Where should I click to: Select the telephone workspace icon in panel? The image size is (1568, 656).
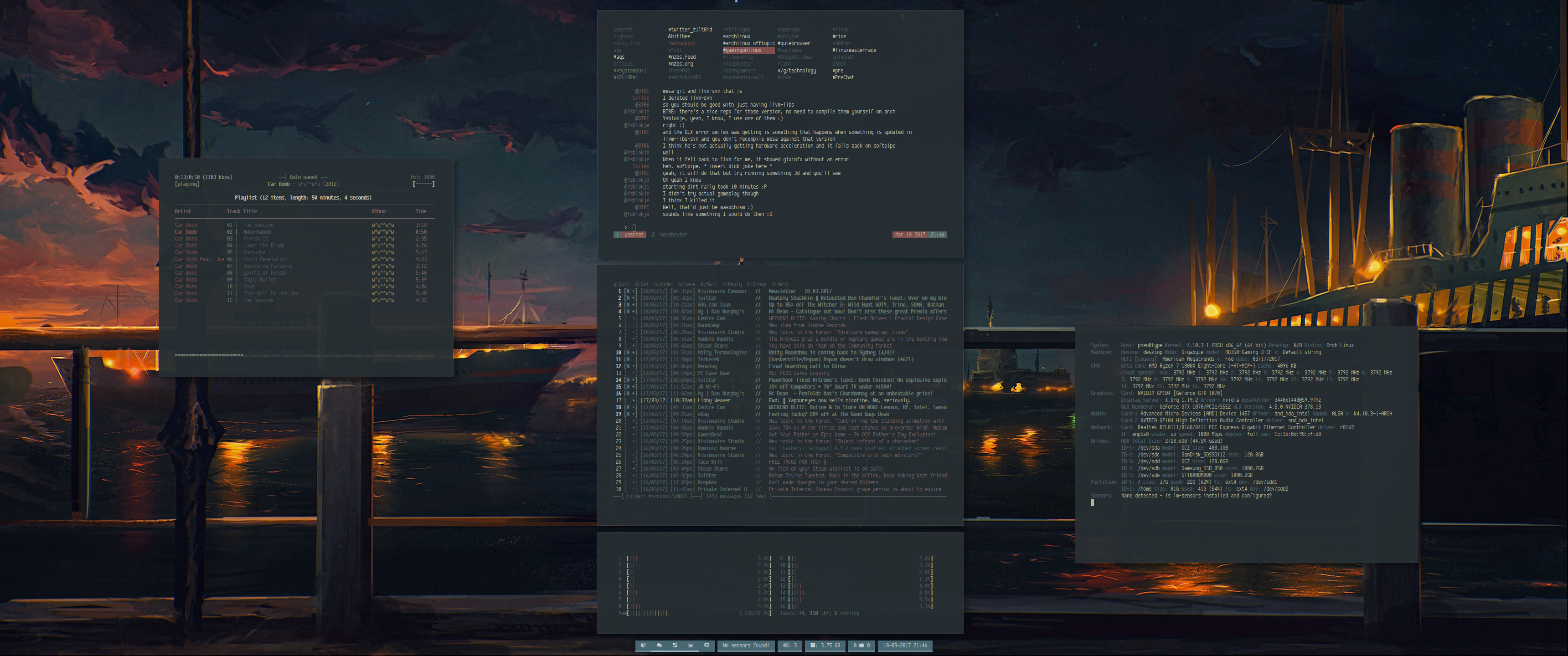(x=707, y=645)
